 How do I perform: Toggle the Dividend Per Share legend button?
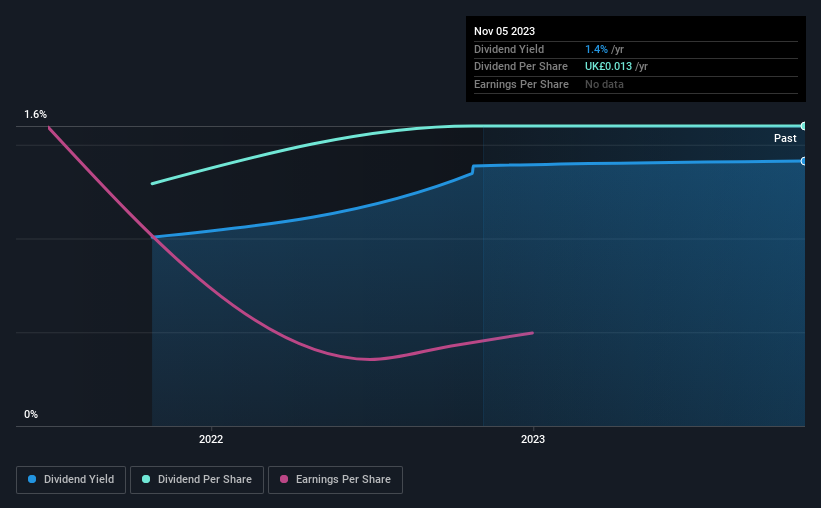point(197,480)
